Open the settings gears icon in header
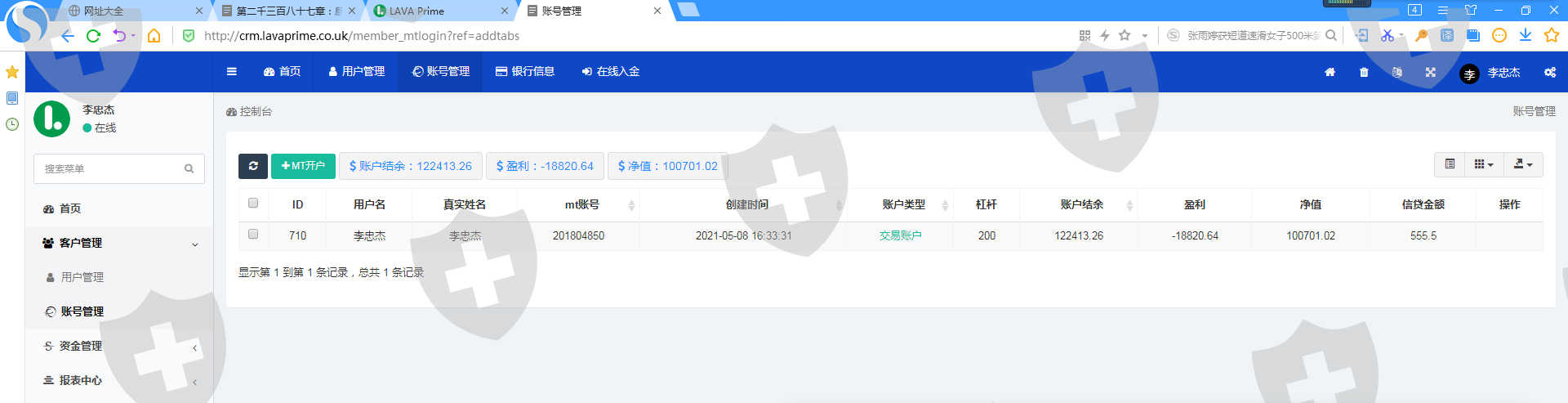 click(1549, 72)
